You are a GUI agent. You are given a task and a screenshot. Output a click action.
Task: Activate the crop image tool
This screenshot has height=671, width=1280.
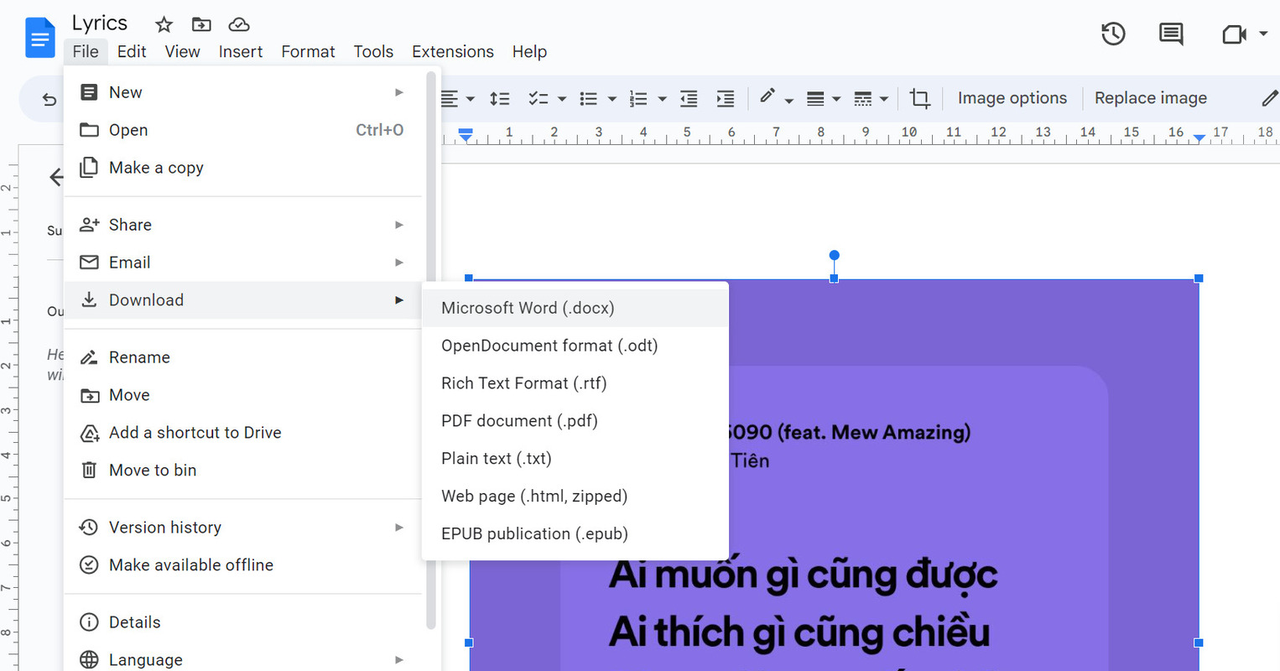920,99
